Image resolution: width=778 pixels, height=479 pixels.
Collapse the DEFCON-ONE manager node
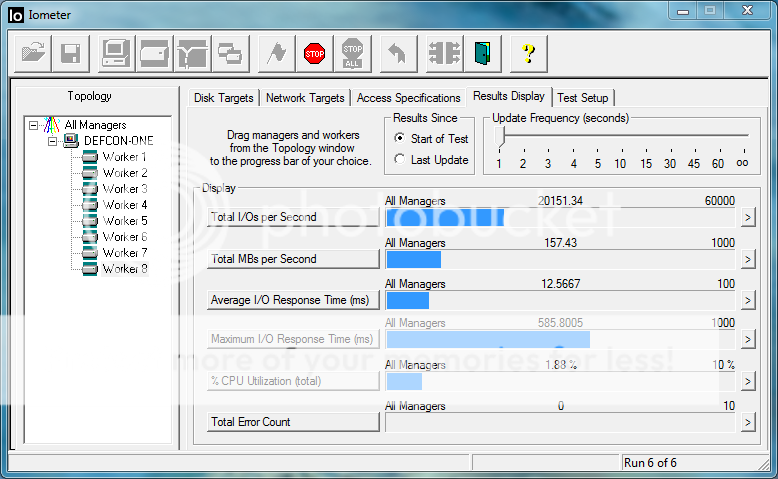(x=53, y=141)
